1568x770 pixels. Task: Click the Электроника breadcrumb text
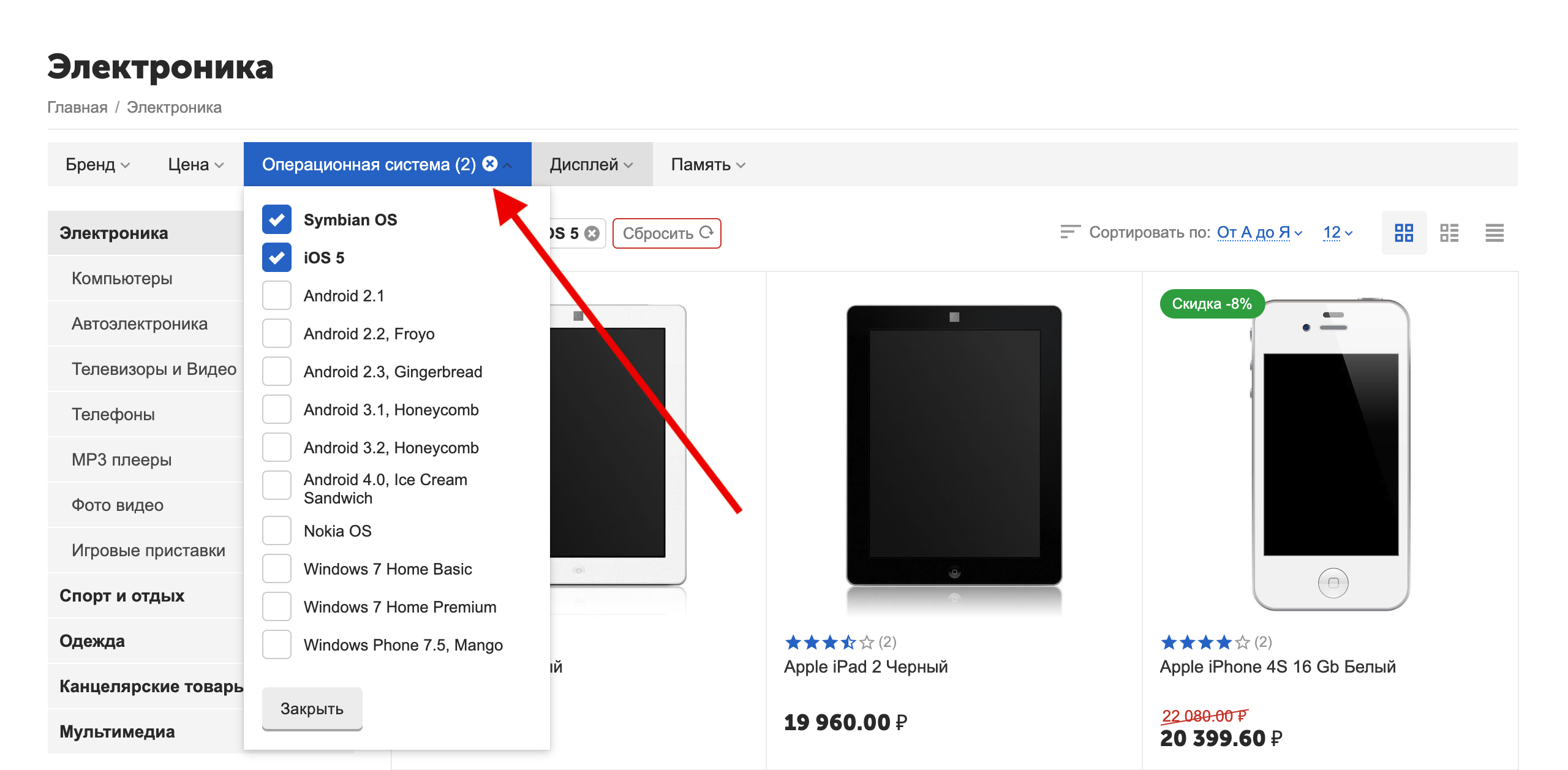pos(174,107)
